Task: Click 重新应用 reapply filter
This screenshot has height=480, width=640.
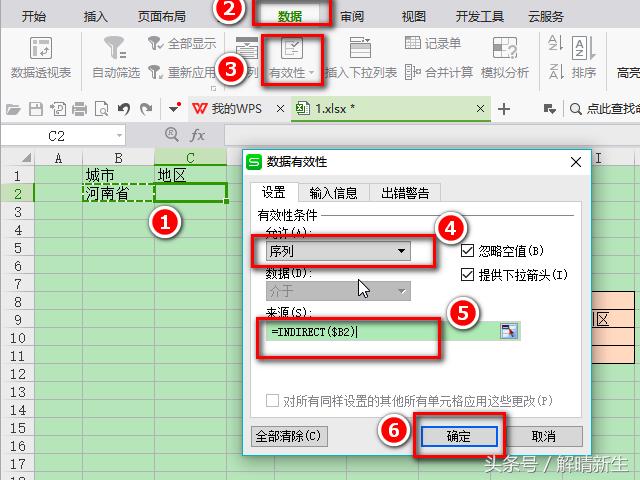Action: coord(182,73)
